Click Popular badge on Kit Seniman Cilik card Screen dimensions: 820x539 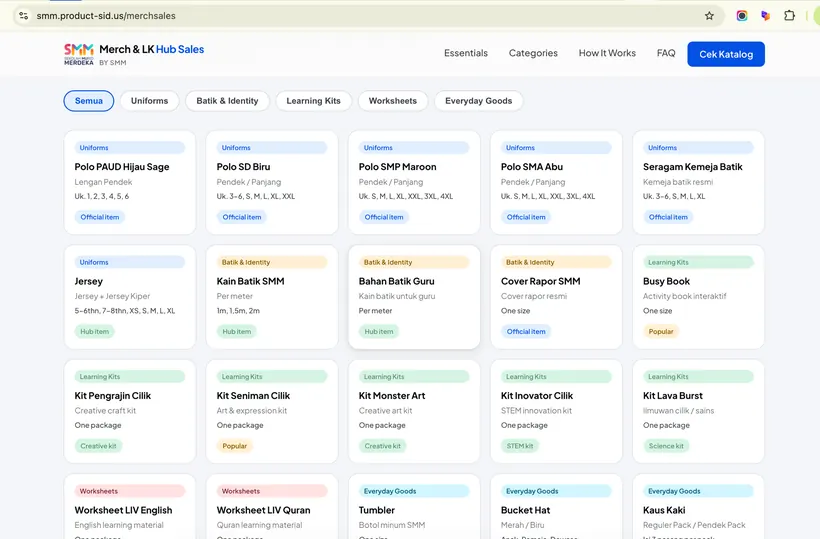234,446
